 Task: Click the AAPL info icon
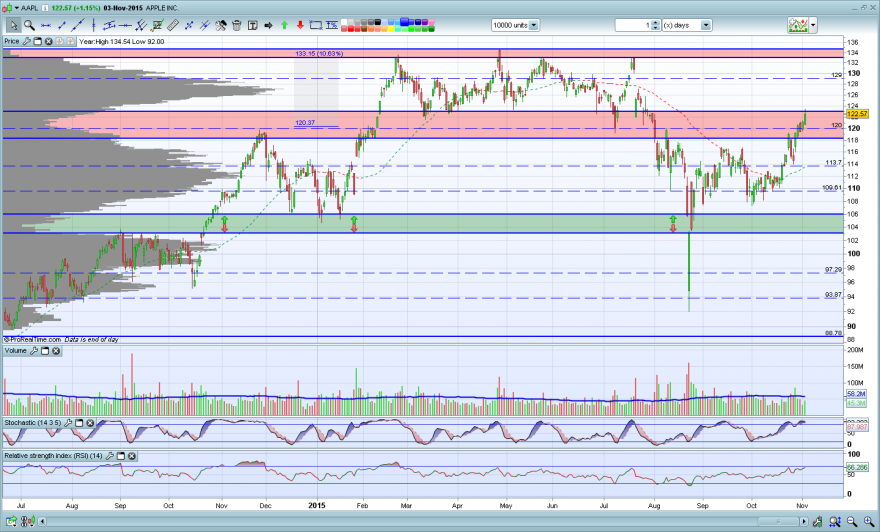click(44, 8)
